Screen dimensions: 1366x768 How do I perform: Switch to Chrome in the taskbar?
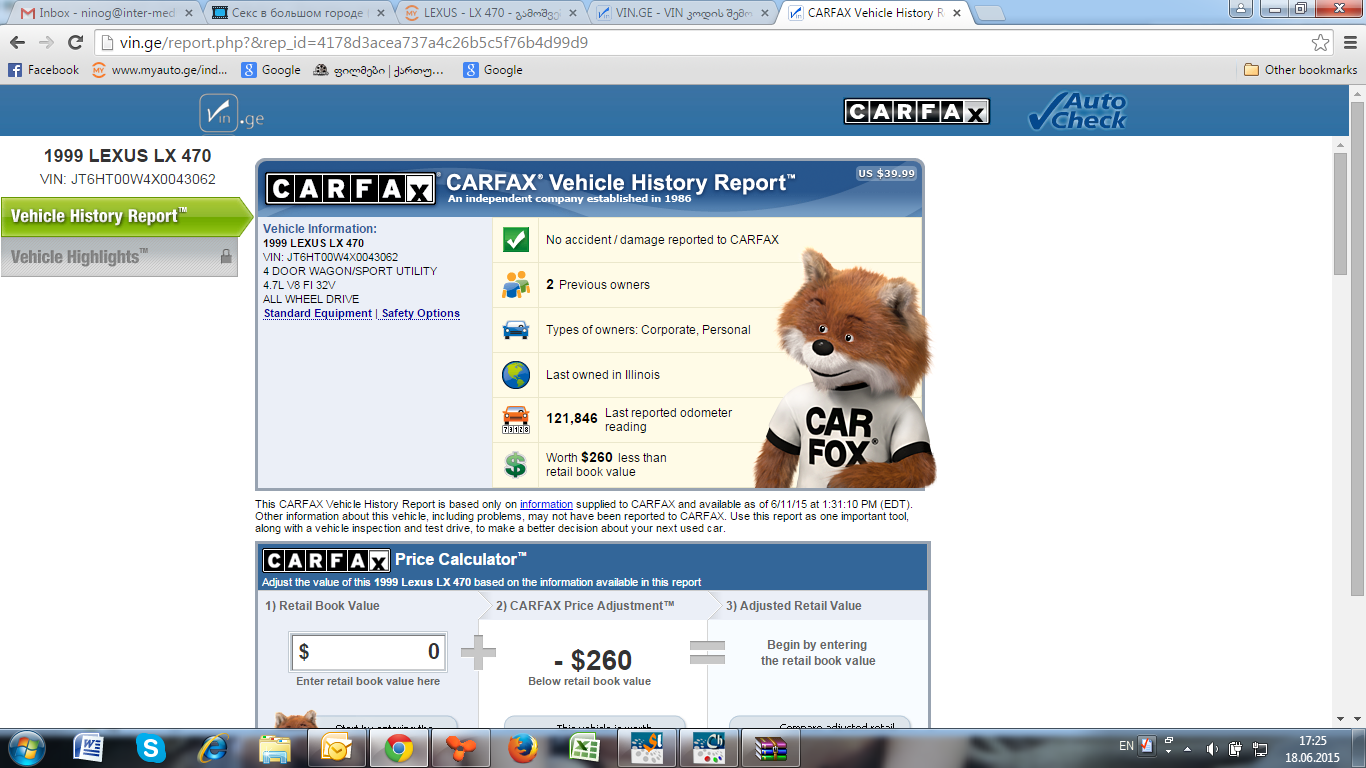click(x=399, y=748)
